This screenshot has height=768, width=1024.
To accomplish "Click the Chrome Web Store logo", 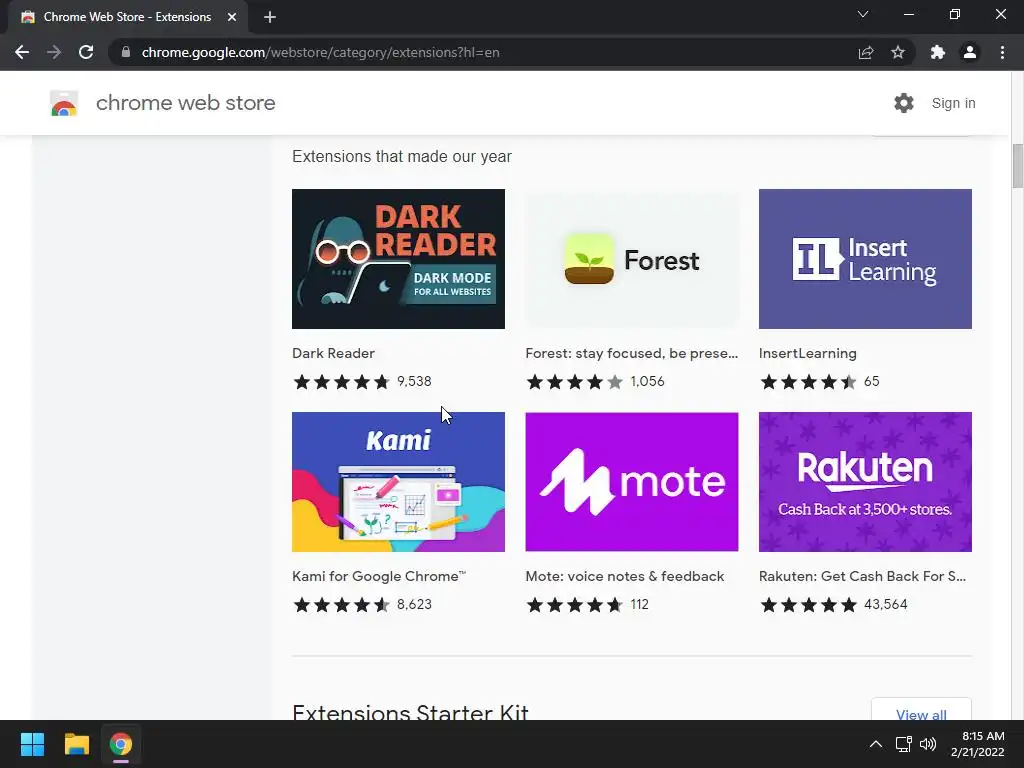I will point(64,103).
